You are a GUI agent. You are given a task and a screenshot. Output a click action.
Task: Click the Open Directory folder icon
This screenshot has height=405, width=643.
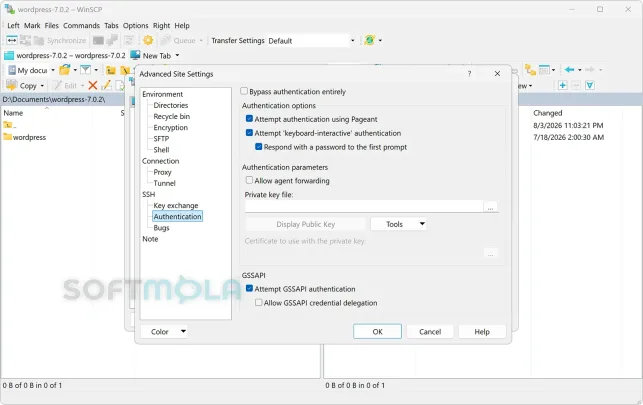coord(64,70)
